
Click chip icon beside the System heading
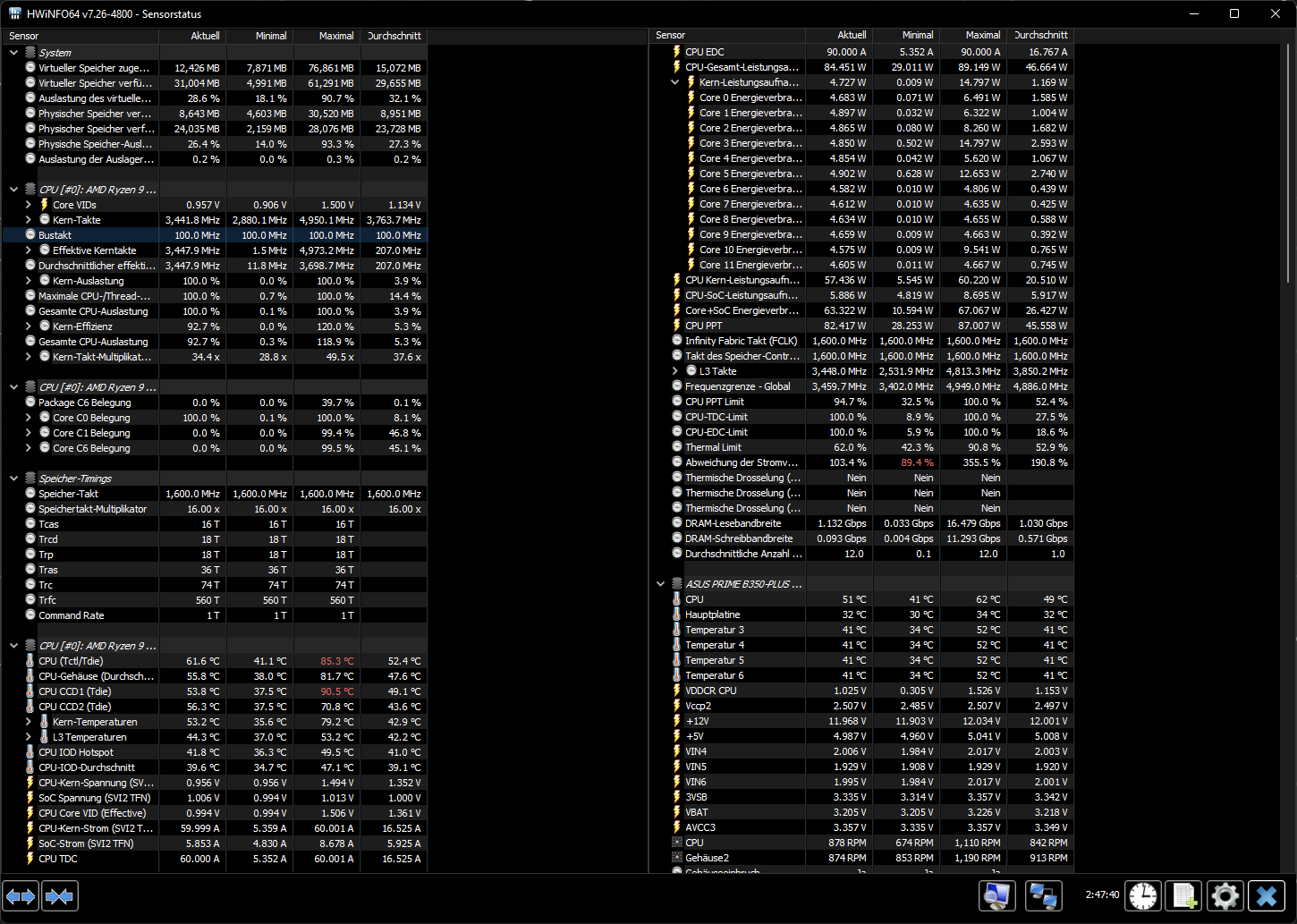[x=30, y=53]
